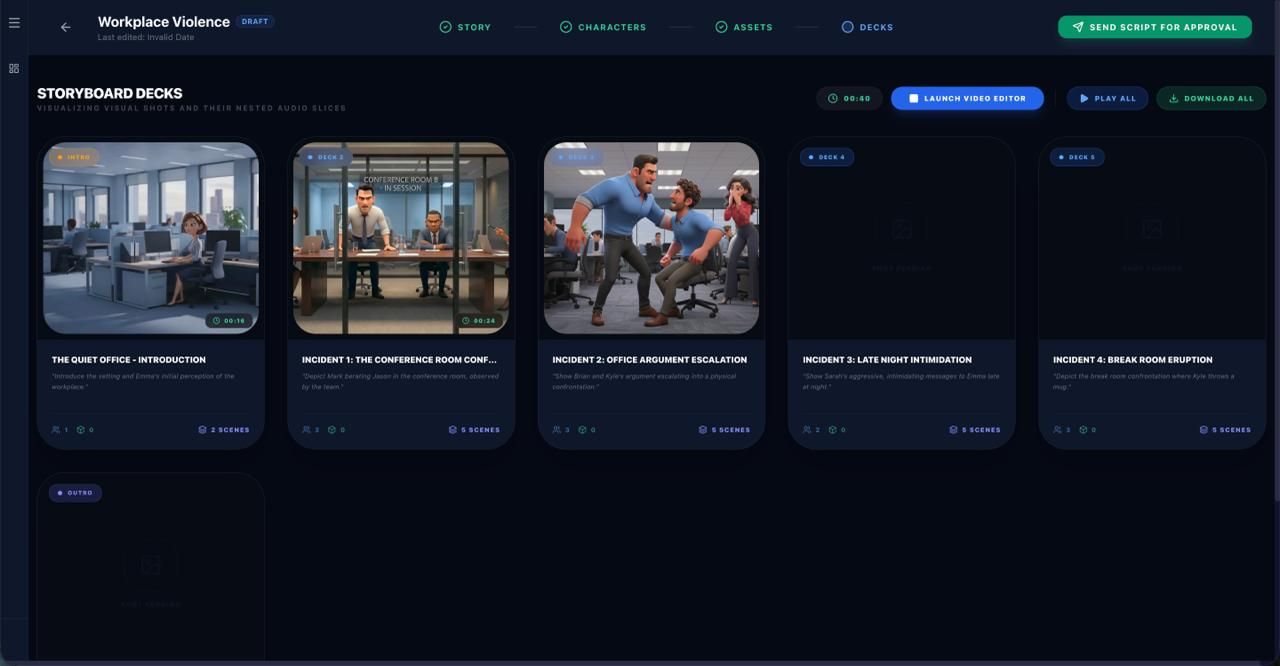Click assets cube icon on Incident 4 card

point(1083,430)
